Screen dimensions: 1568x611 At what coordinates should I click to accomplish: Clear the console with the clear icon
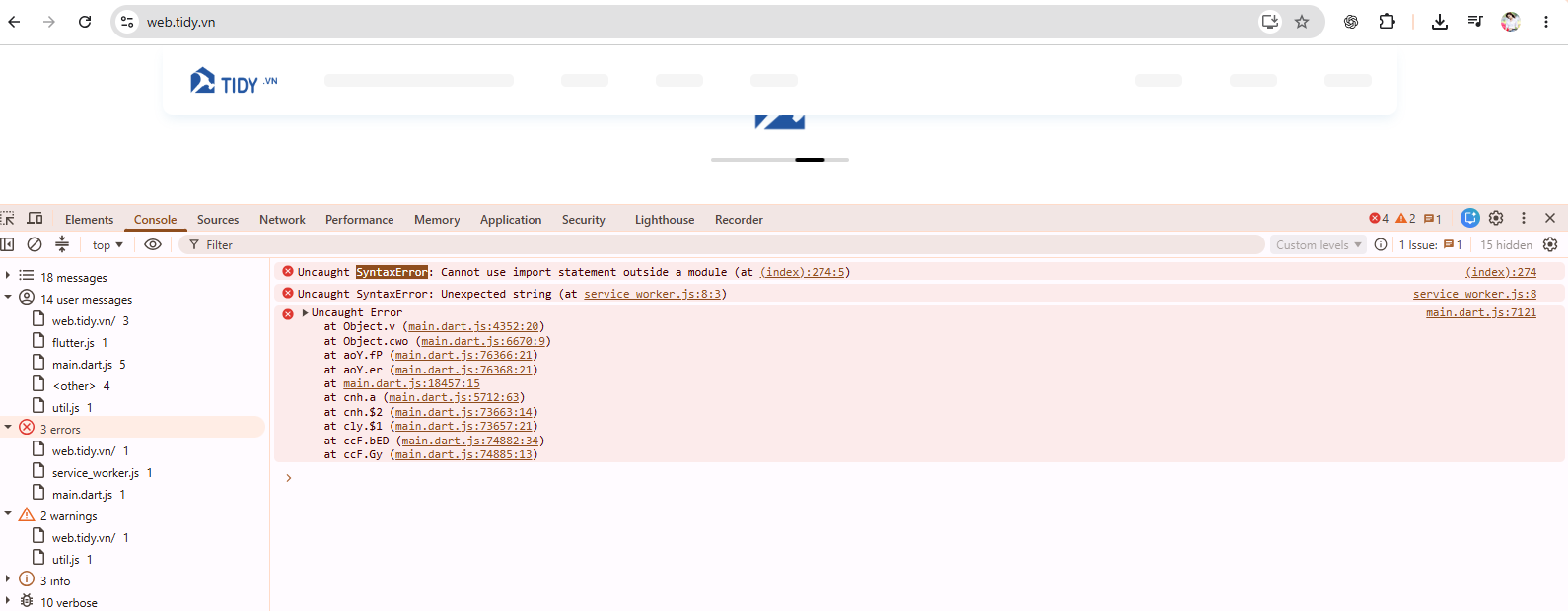(35, 244)
